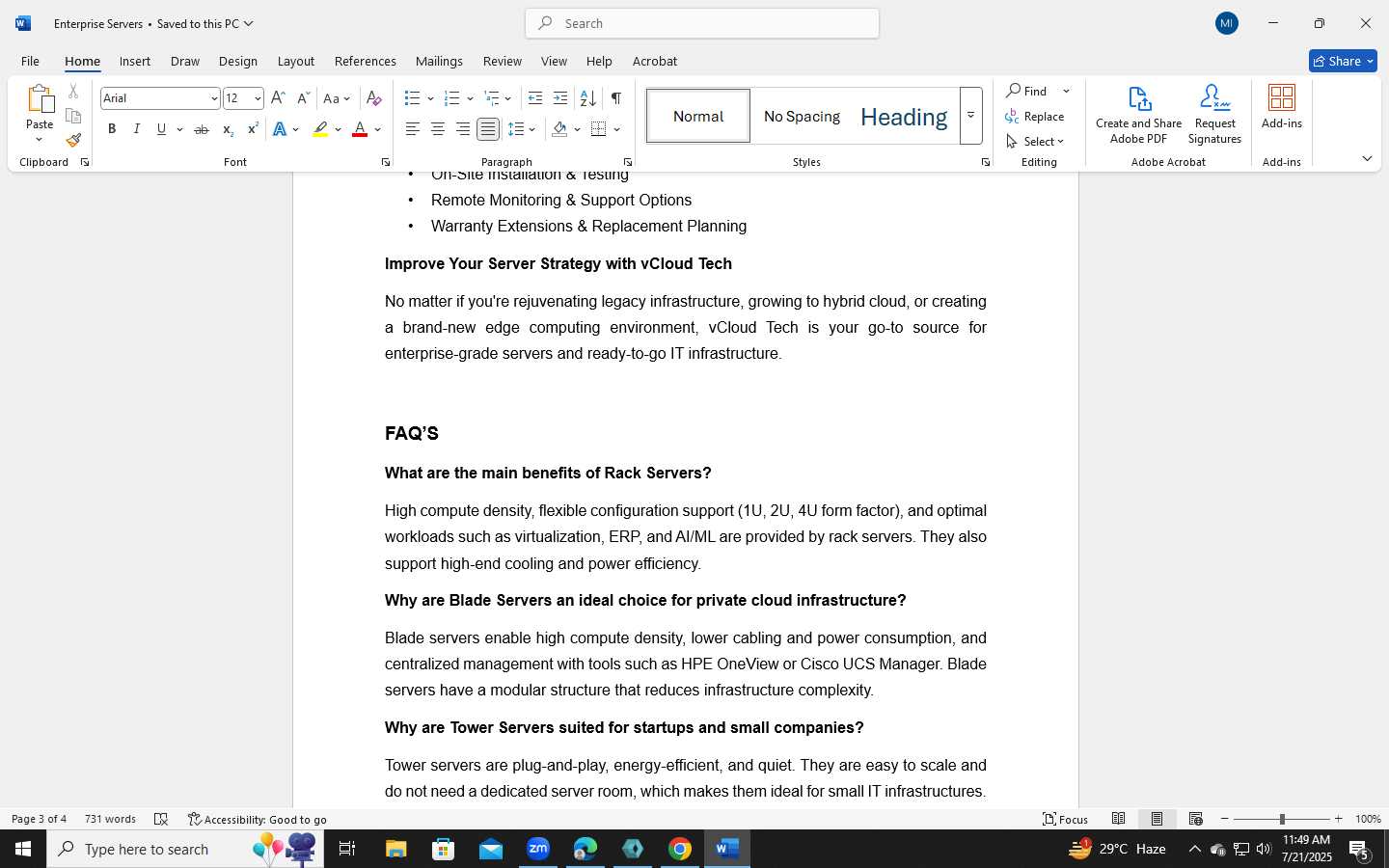Expand the bullets list dropdown arrow
Image resolution: width=1389 pixels, height=868 pixels.
430,98
